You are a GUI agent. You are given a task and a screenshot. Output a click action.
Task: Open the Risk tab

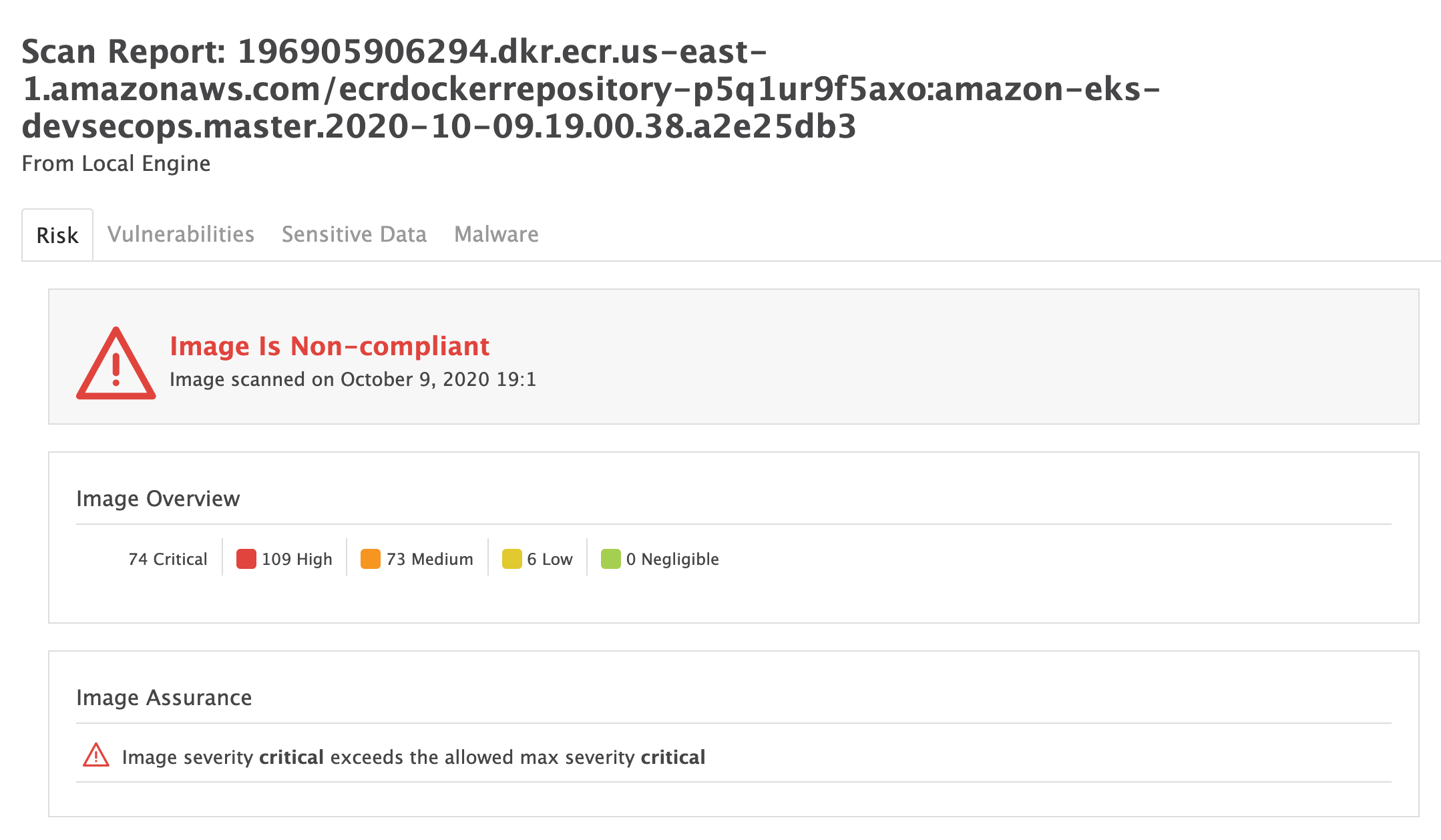click(x=57, y=235)
